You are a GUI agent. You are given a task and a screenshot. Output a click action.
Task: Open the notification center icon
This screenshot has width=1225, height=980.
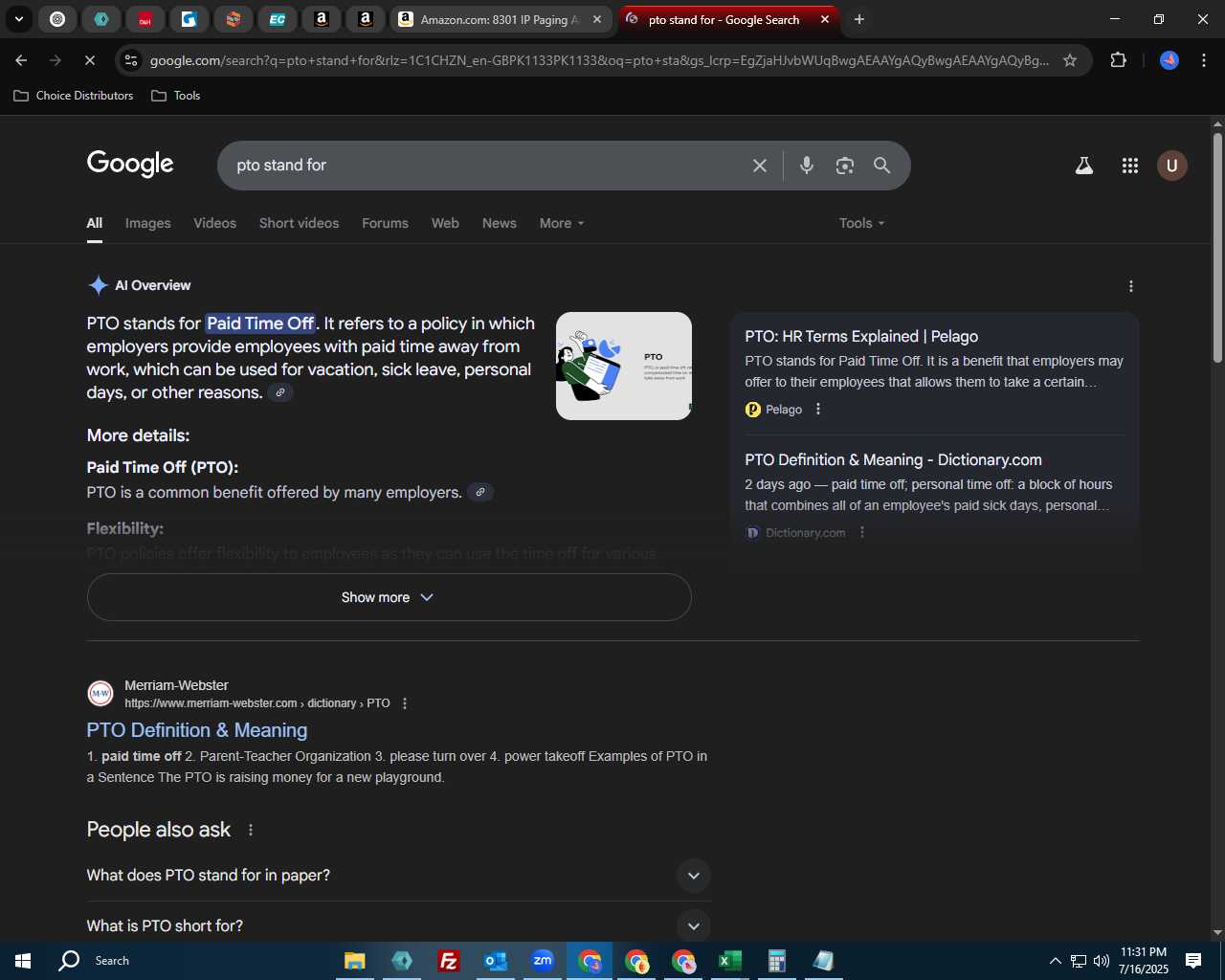tap(1193, 961)
